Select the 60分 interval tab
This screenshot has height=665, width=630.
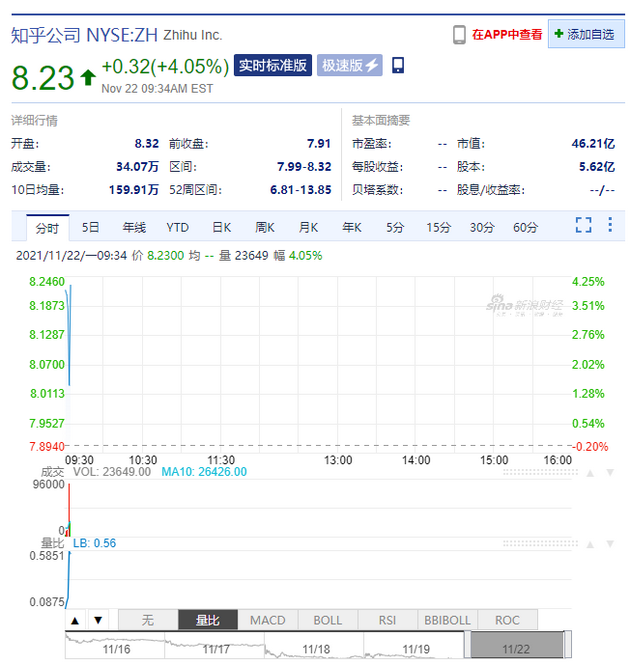tap(525, 228)
